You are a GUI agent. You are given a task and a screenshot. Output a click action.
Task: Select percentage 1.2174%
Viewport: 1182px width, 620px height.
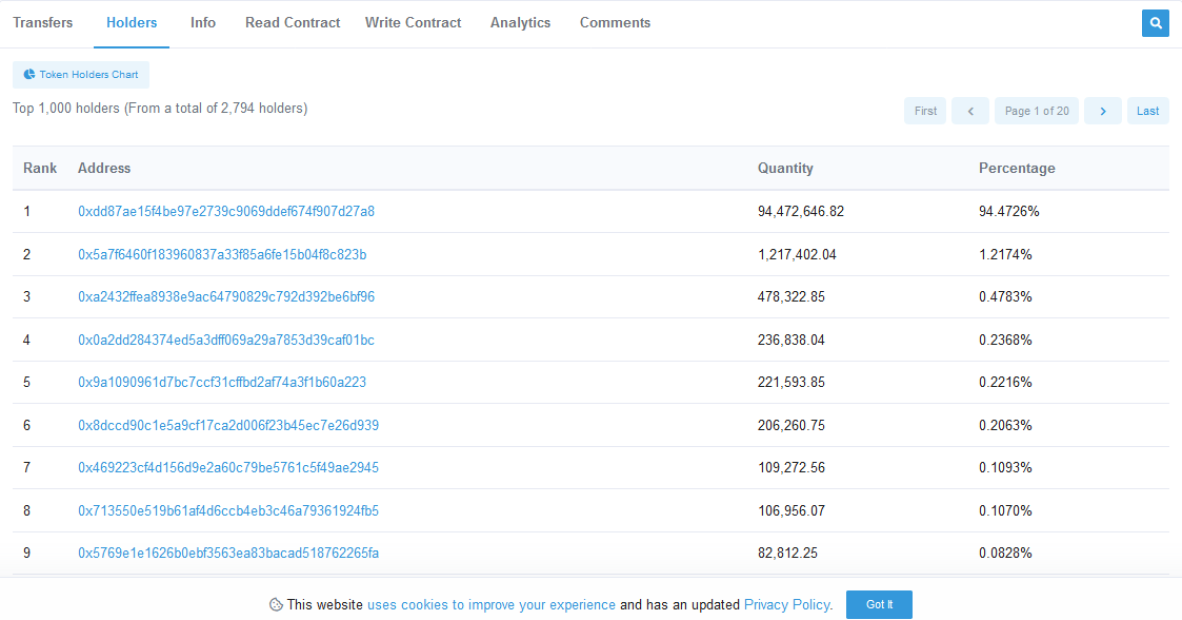(1005, 254)
